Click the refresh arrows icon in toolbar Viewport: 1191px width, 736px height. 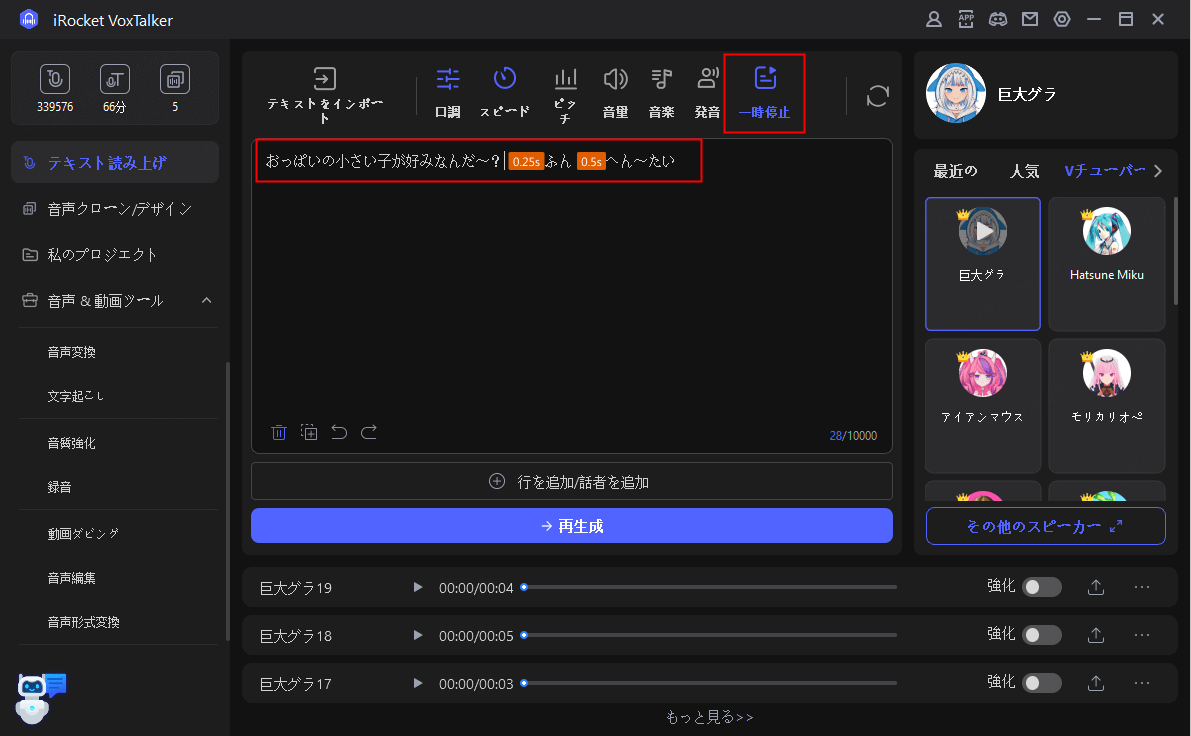877,96
